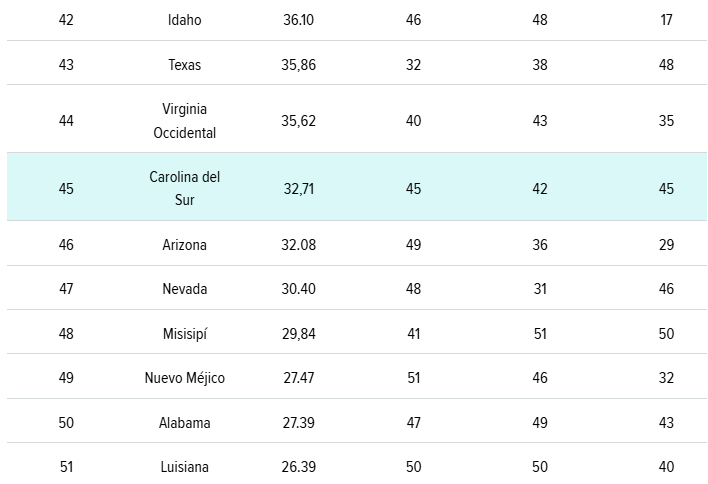Click Alabama's score 27.39

tap(299, 422)
